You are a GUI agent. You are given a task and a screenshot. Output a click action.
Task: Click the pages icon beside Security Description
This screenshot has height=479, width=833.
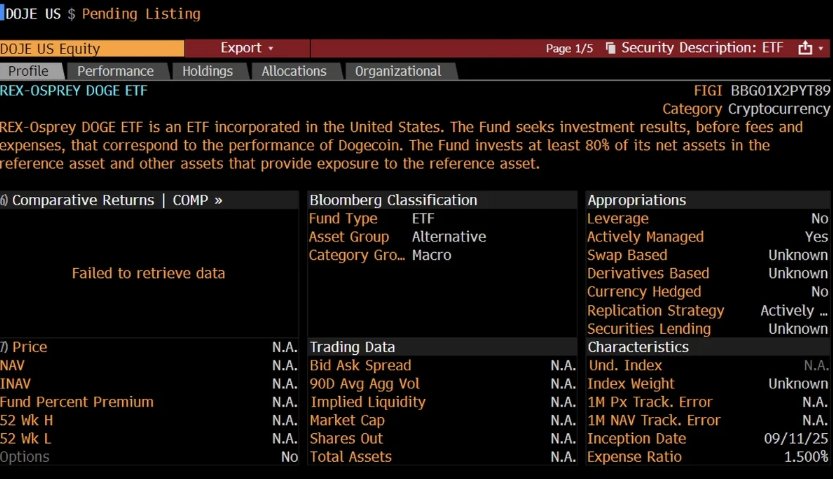609,48
